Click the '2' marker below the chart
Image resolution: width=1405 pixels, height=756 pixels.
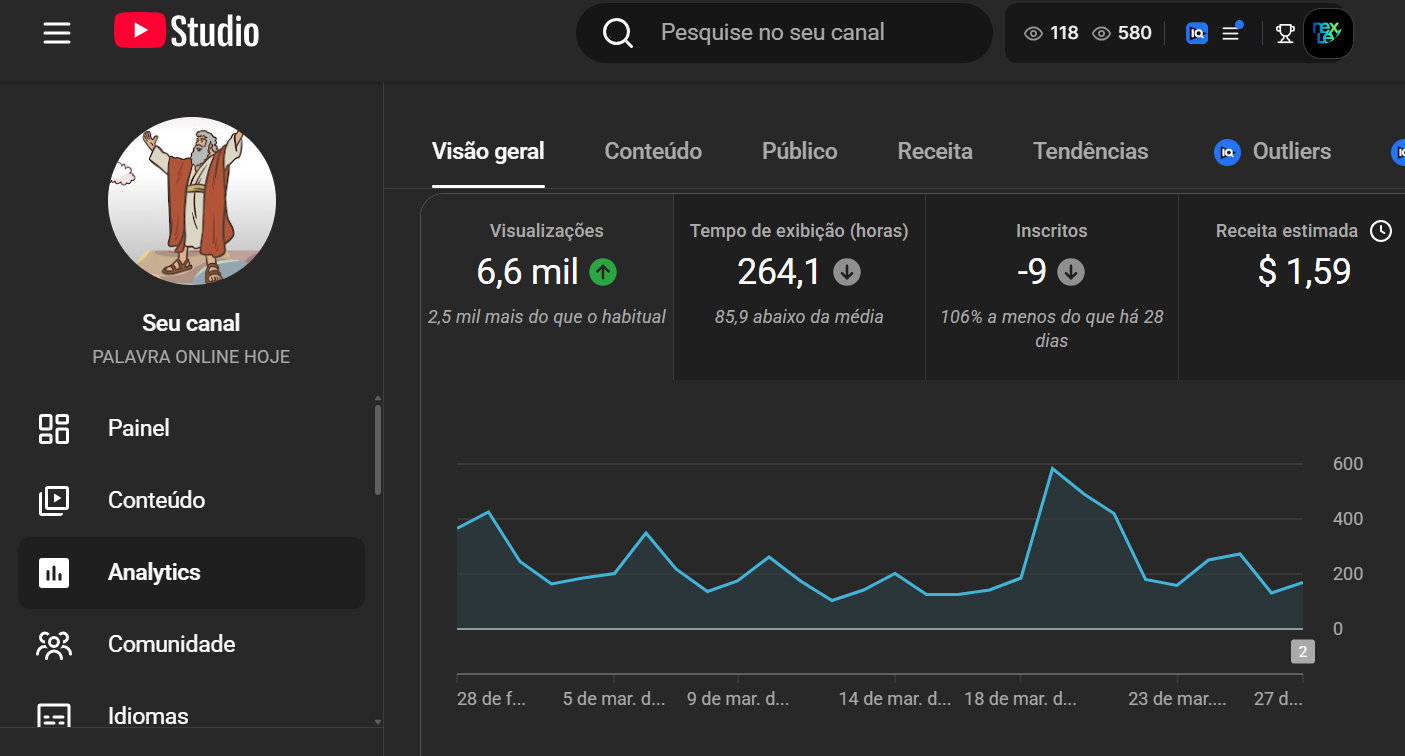pyautogui.click(x=1302, y=653)
